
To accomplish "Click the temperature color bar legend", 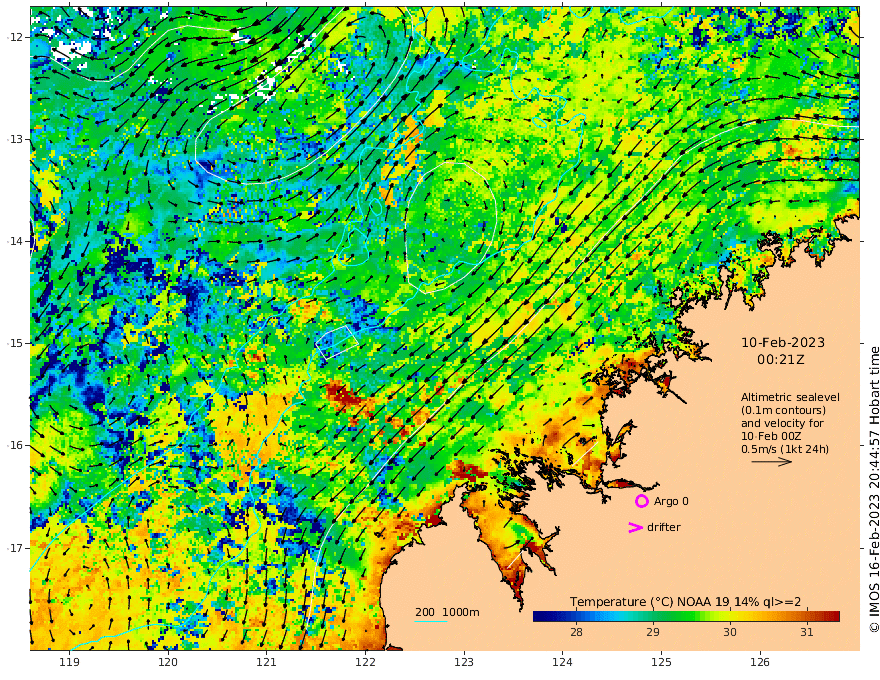I will click(x=686, y=617).
